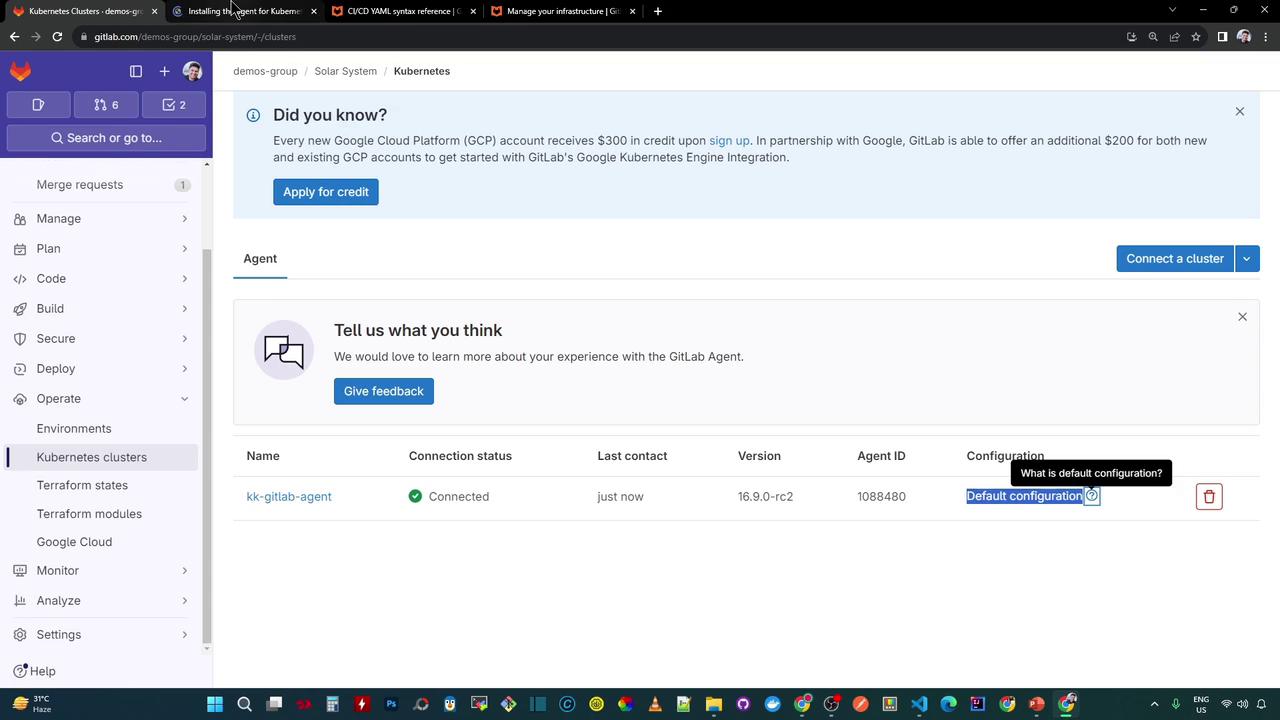
Task: Select Environments in the sidebar
Action: 103,428
